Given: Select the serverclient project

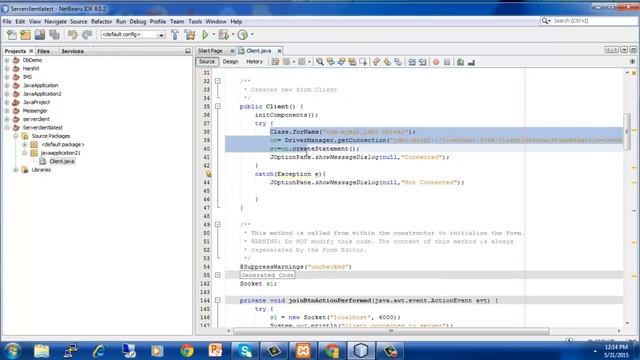Looking at the screenshot, I should [36, 119].
